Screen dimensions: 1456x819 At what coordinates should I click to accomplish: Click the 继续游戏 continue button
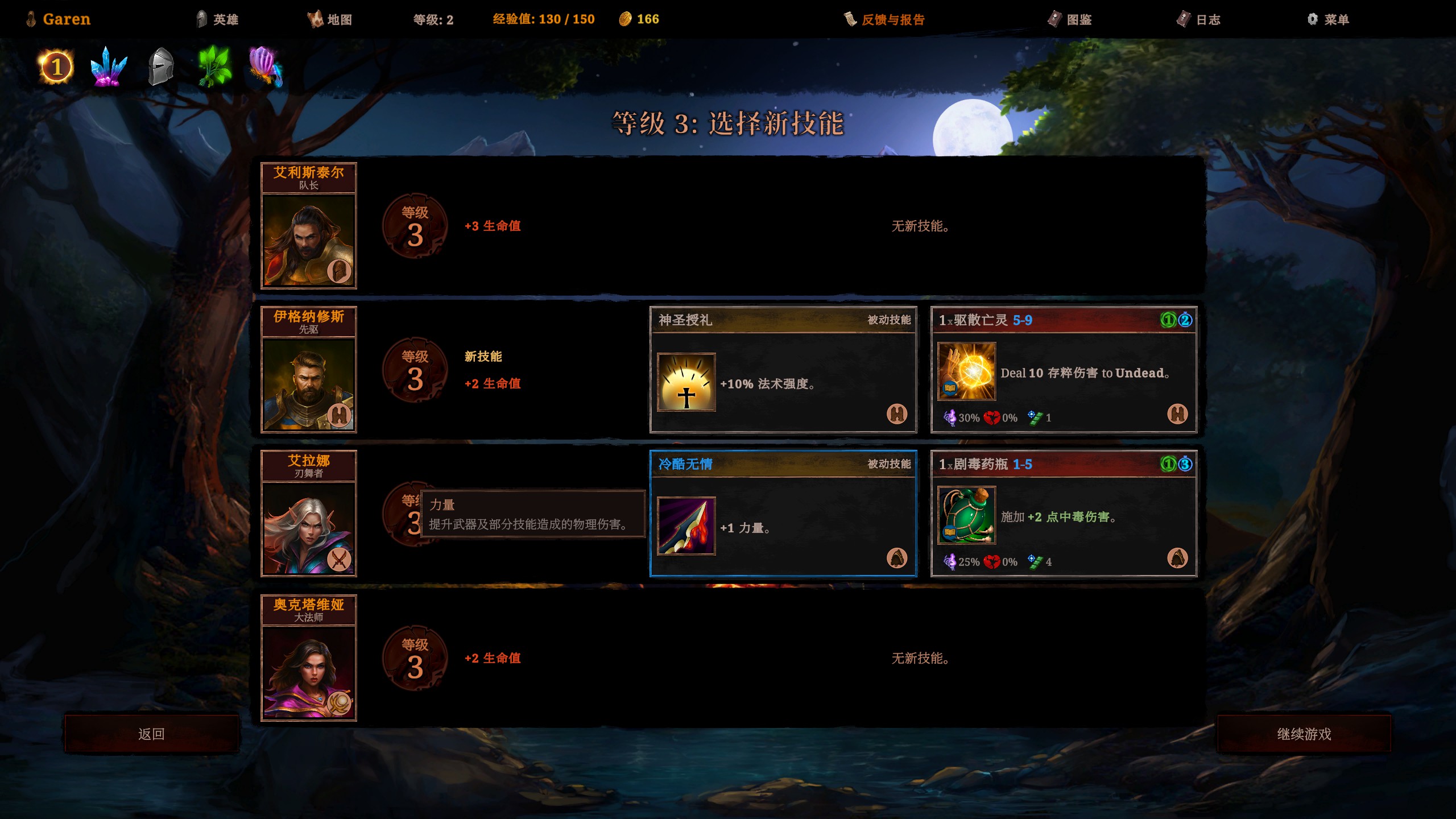pyautogui.click(x=1304, y=734)
